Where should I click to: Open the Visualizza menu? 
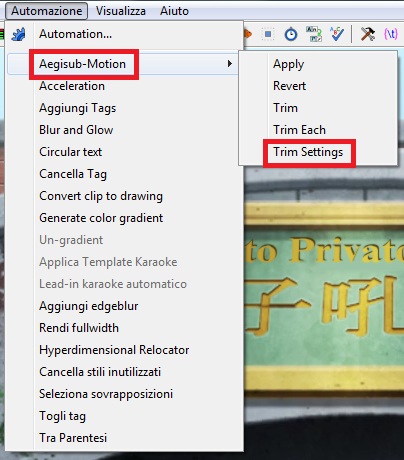121,11
